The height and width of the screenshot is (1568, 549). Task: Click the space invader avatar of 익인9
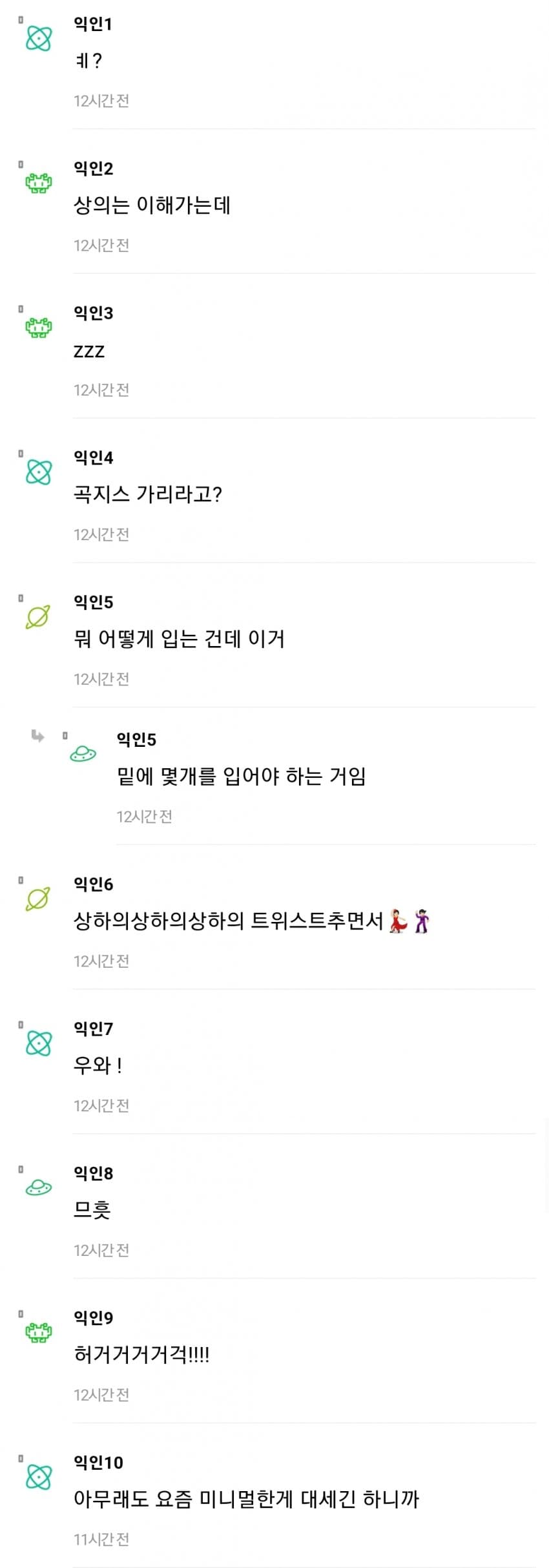pos(38,1332)
